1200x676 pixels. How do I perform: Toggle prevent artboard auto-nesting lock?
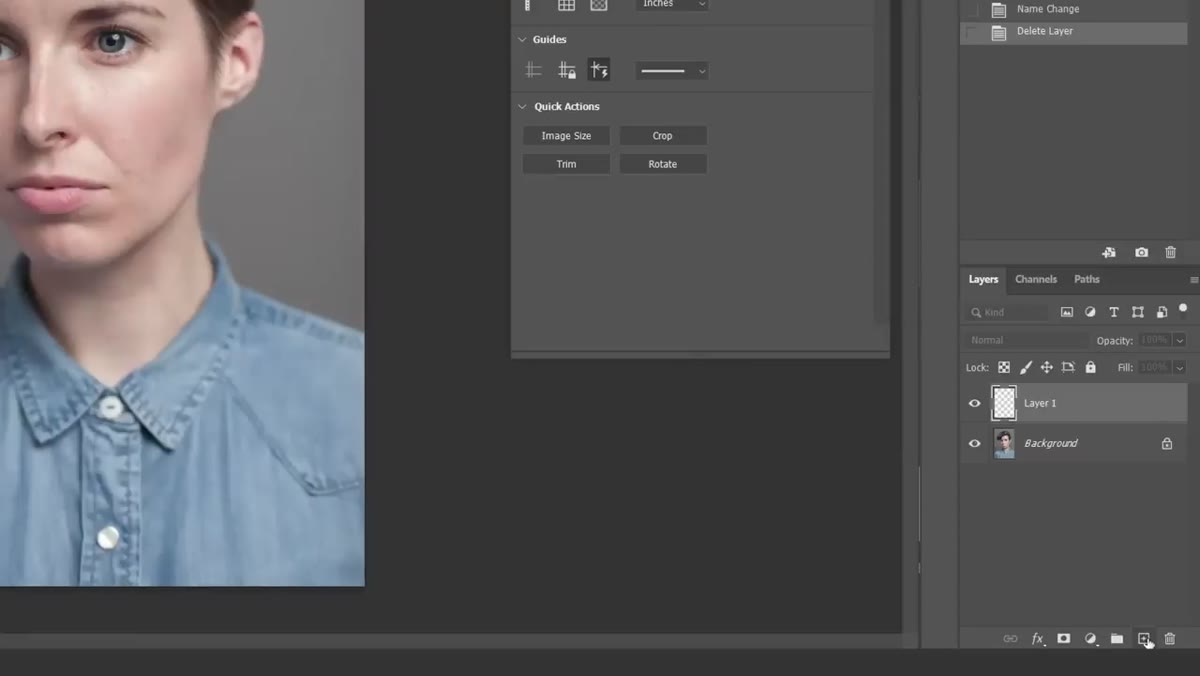(x=1068, y=368)
